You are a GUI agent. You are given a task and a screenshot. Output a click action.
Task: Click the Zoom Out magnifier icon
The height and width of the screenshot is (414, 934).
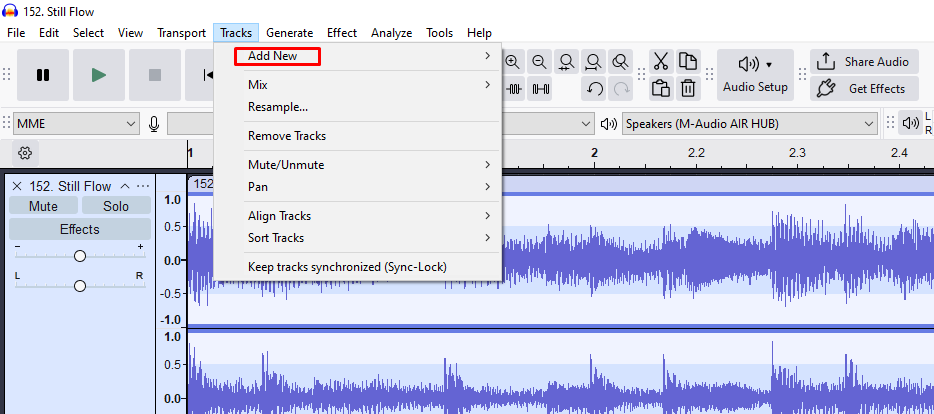[x=539, y=61]
